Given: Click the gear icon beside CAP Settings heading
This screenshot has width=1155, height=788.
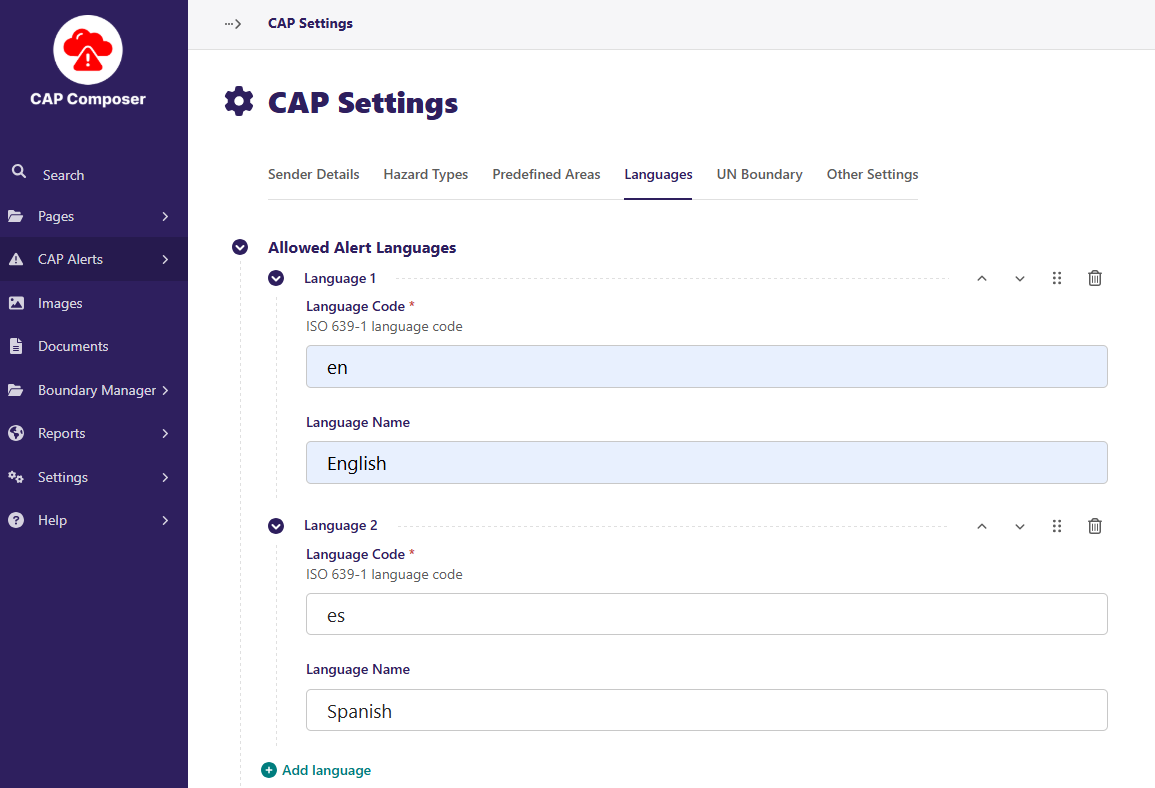Looking at the screenshot, I should pyautogui.click(x=239, y=102).
